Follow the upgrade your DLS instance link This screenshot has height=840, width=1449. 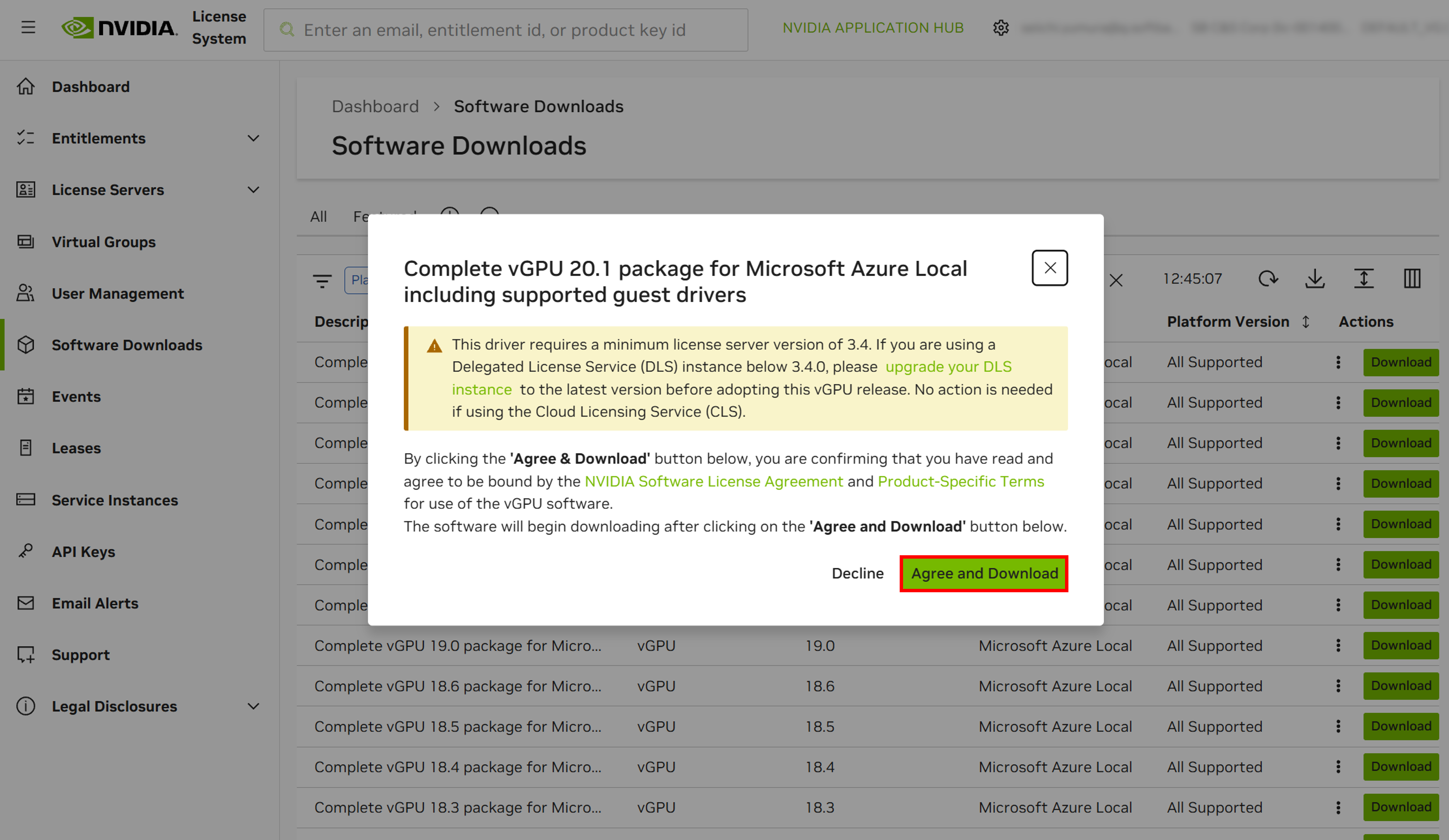coord(948,367)
